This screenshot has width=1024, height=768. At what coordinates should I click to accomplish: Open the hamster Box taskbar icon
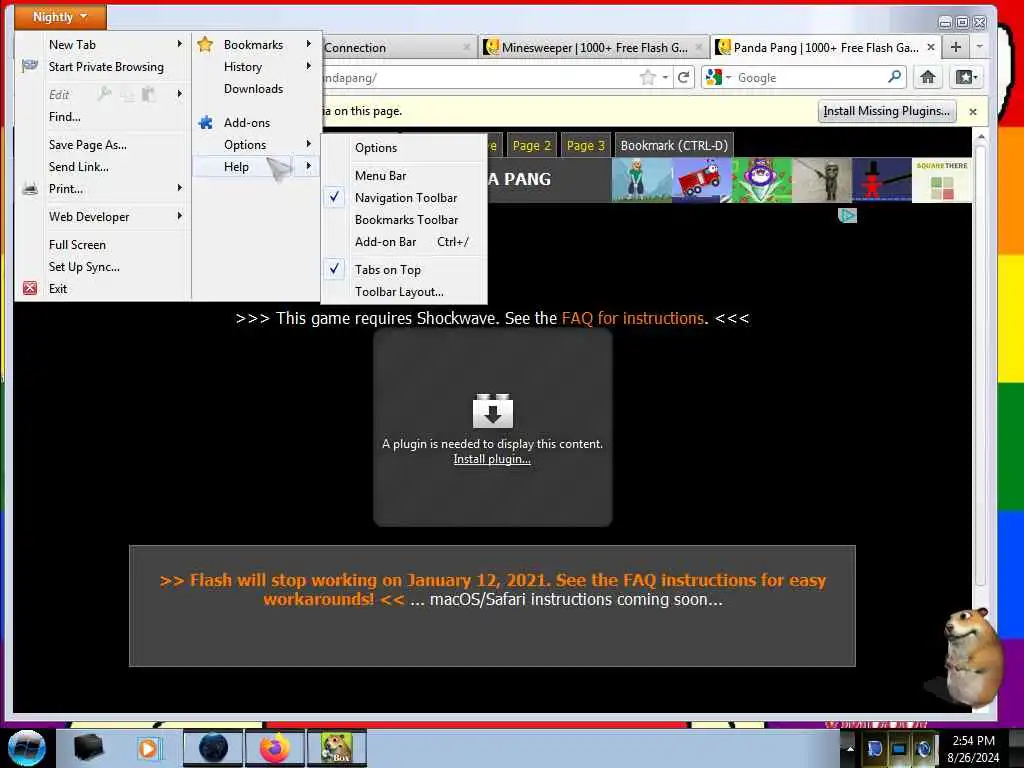click(x=337, y=748)
